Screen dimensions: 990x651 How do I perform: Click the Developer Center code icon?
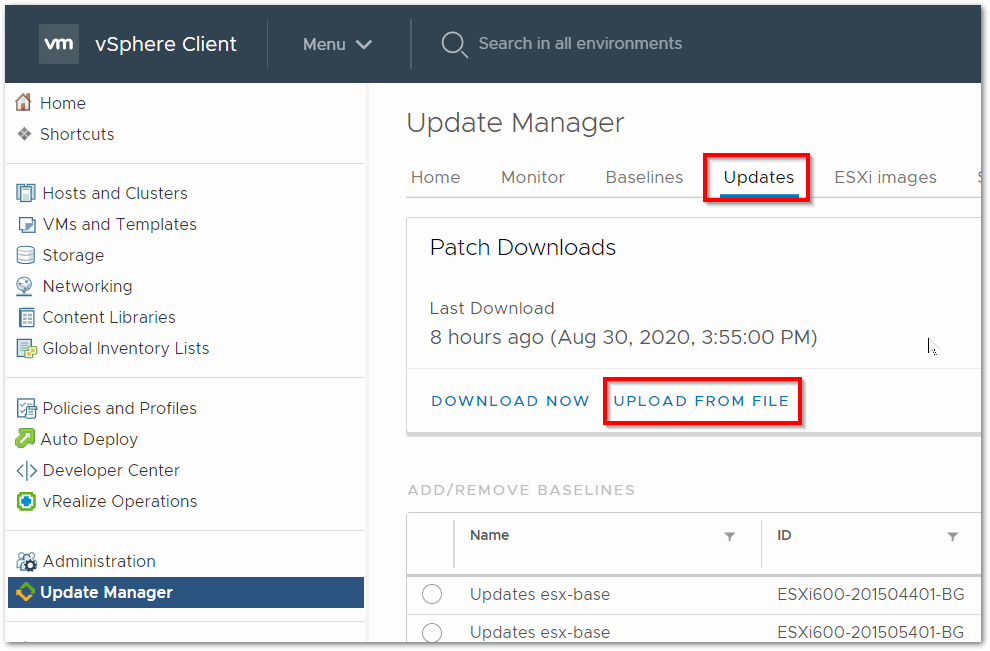27,470
